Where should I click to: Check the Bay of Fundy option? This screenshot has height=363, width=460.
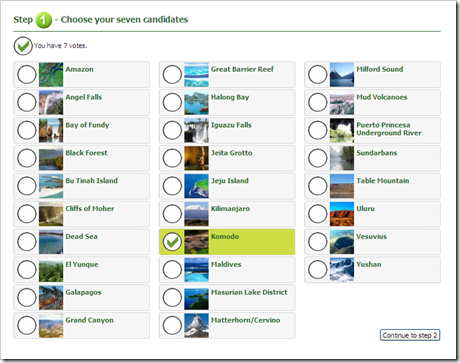(x=27, y=130)
